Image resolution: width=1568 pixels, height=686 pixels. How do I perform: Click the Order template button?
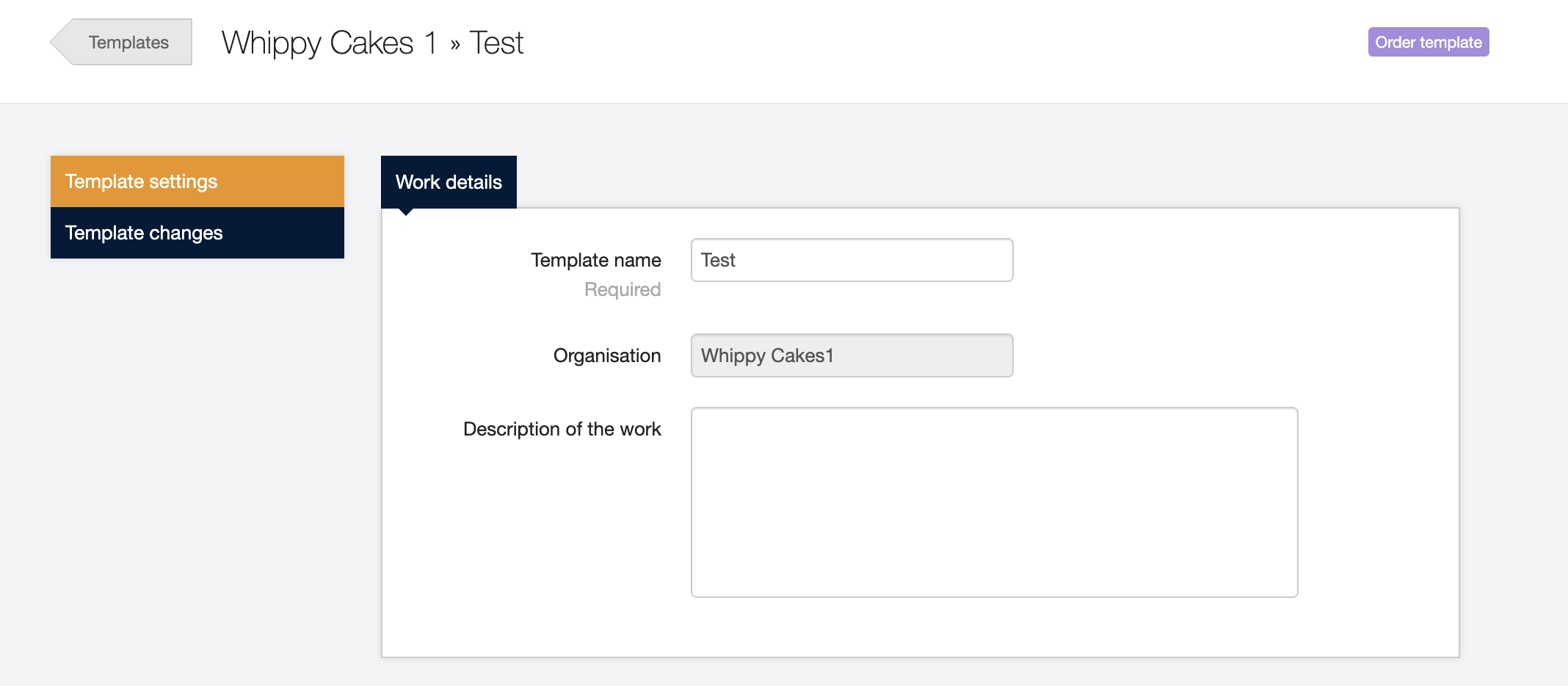click(x=1428, y=43)
